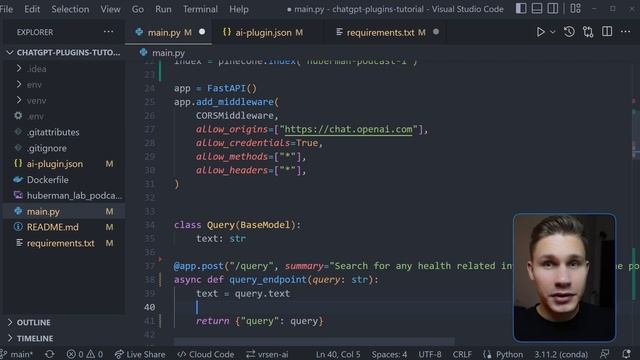This screenshot has height=360, width=640.
Task: Open the Help menu
Action: coord(239,9)
